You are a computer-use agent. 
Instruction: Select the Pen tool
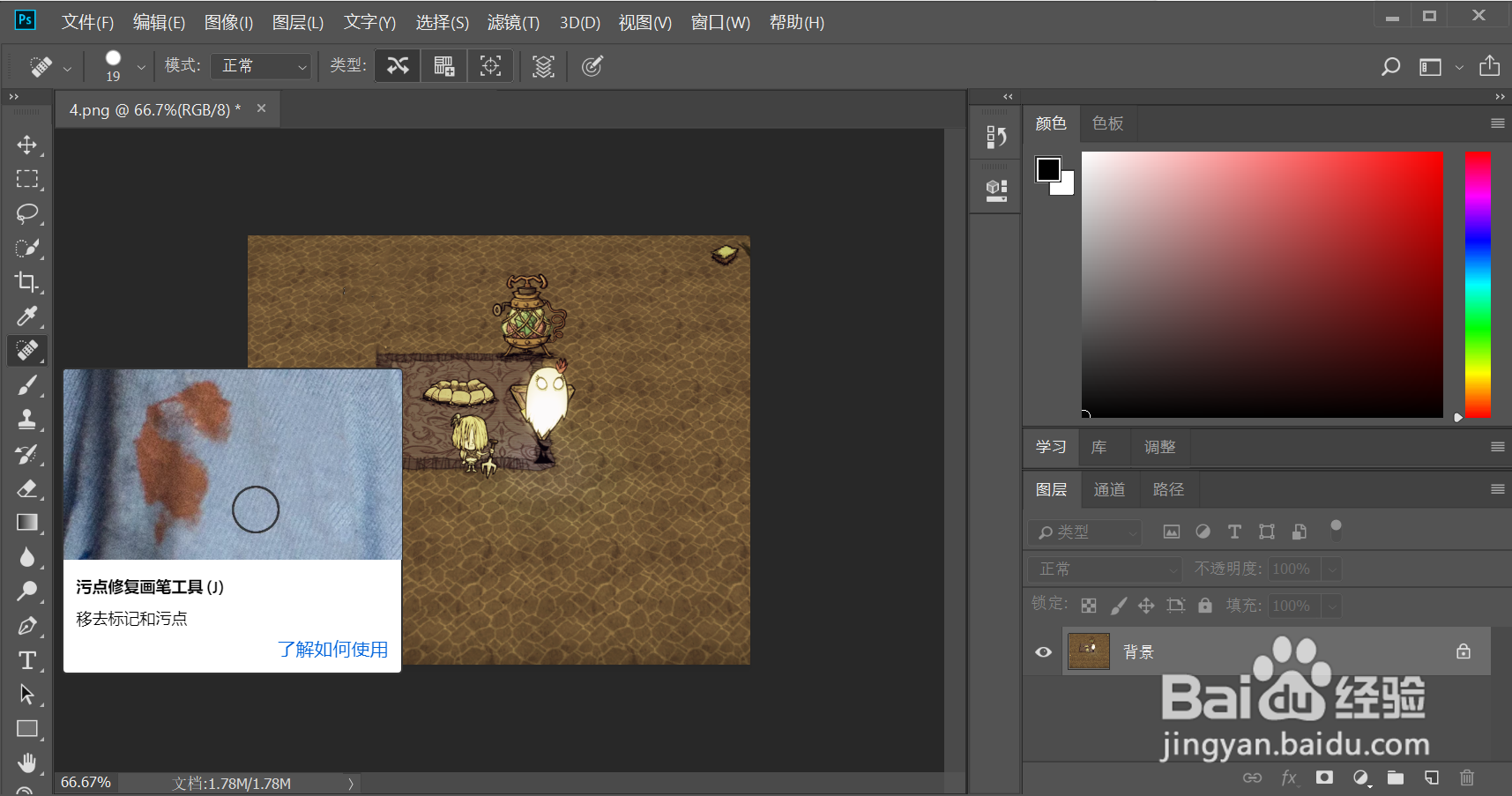pyautogui.click(x=27, y=626)
